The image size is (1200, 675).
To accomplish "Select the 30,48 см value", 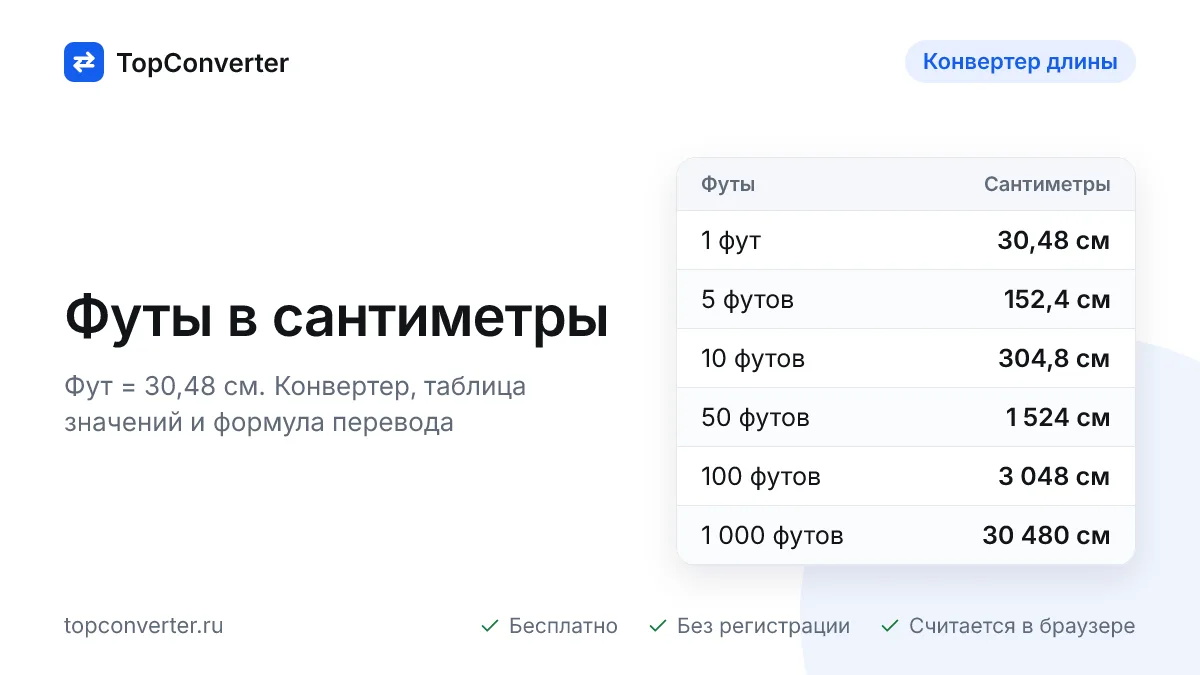I will click(1053, 240).
